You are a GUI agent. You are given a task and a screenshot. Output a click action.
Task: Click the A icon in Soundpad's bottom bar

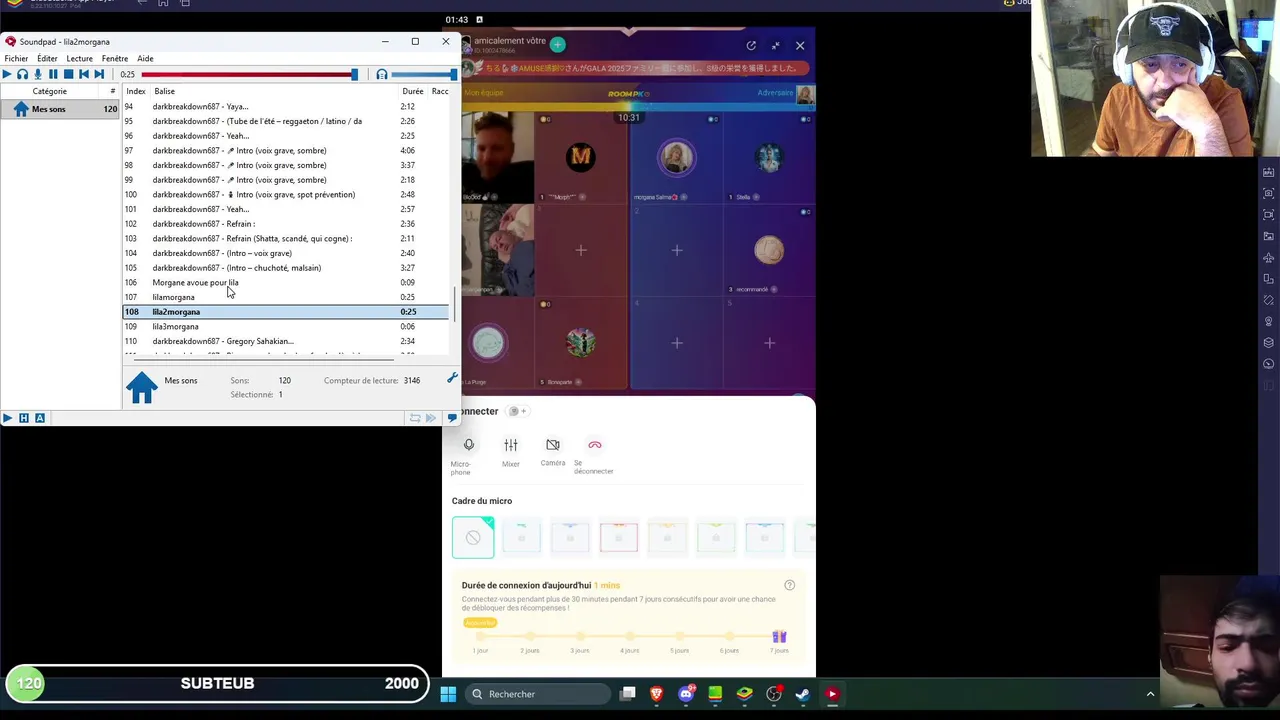tap(40, 418)
